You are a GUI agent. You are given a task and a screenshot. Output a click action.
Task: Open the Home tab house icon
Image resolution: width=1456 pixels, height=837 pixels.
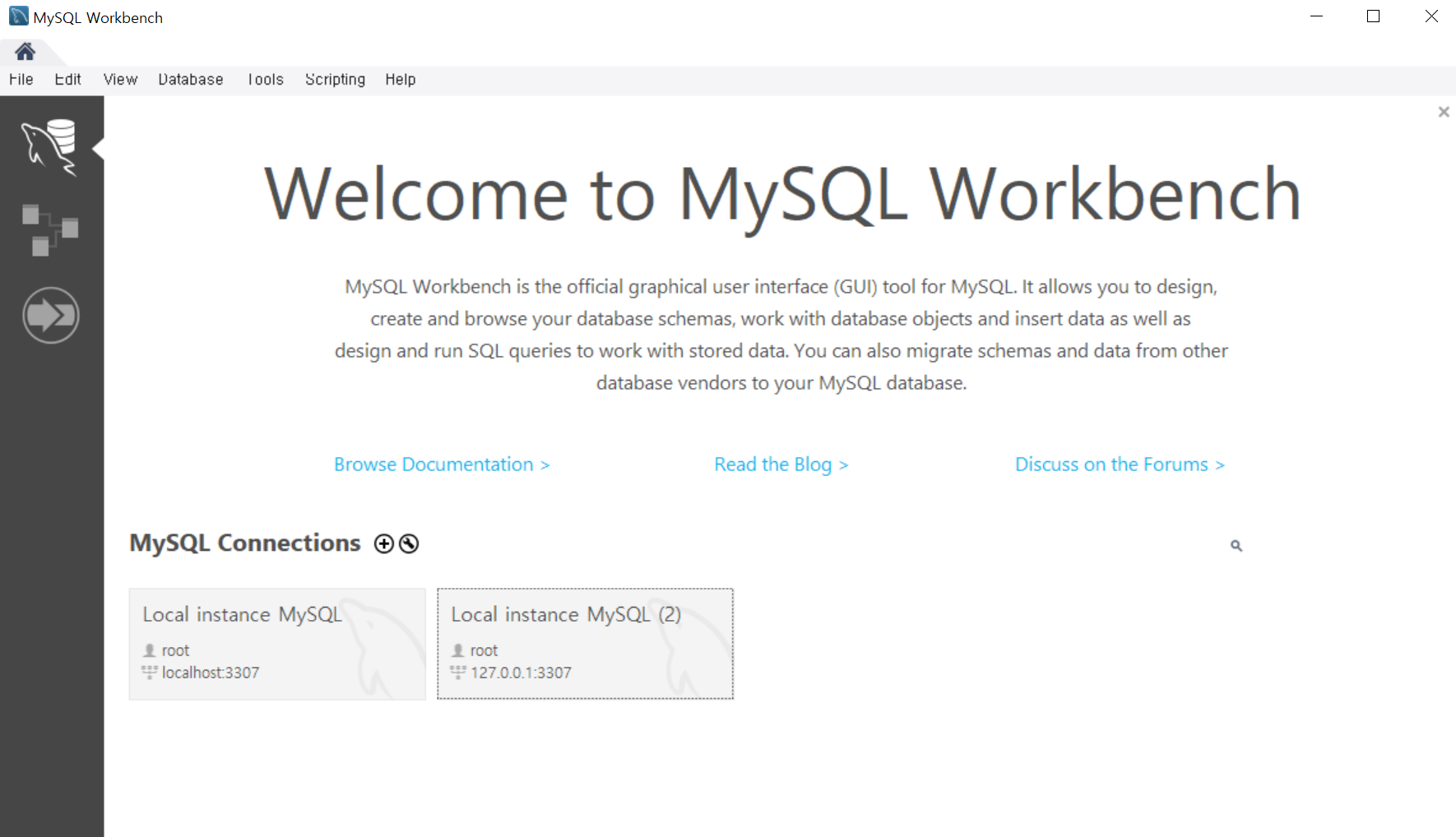(26, 52)
